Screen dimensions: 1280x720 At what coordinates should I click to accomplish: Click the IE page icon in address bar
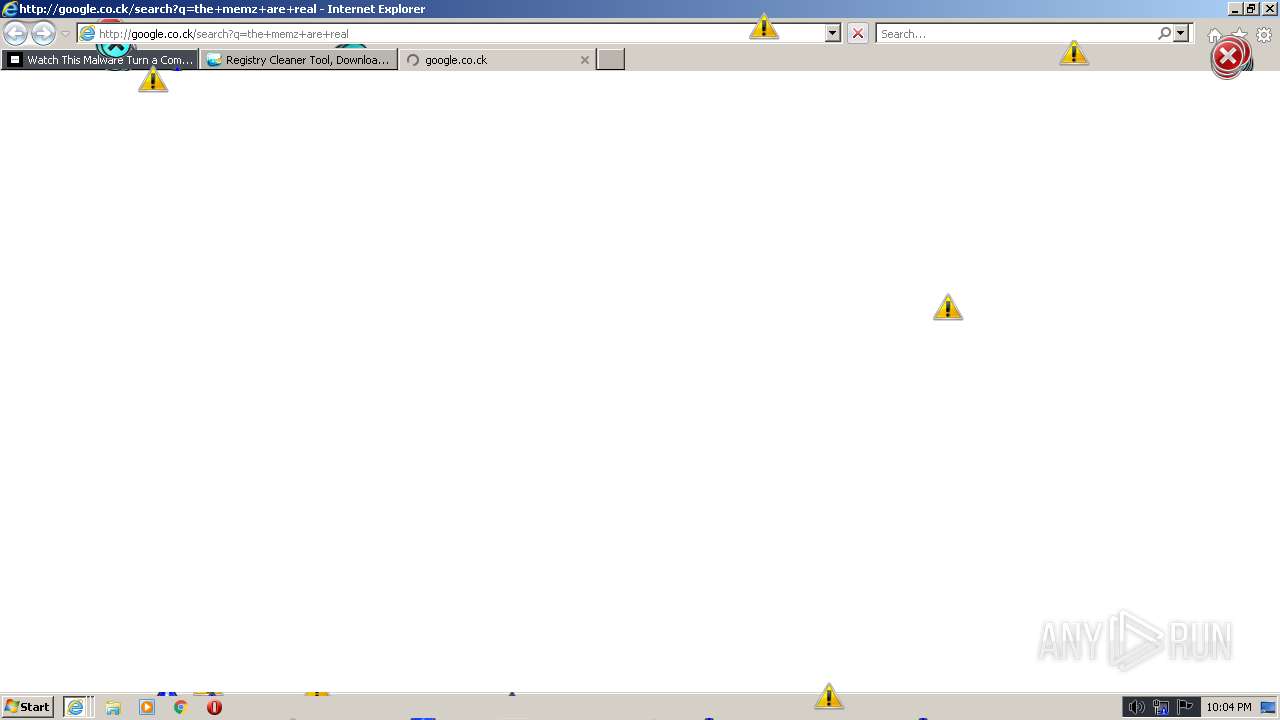click(88, 33)
